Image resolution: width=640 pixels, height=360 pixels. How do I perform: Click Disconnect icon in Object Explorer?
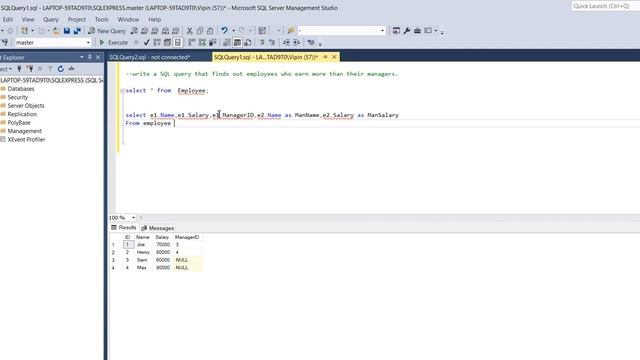click(x=29, y=69)
